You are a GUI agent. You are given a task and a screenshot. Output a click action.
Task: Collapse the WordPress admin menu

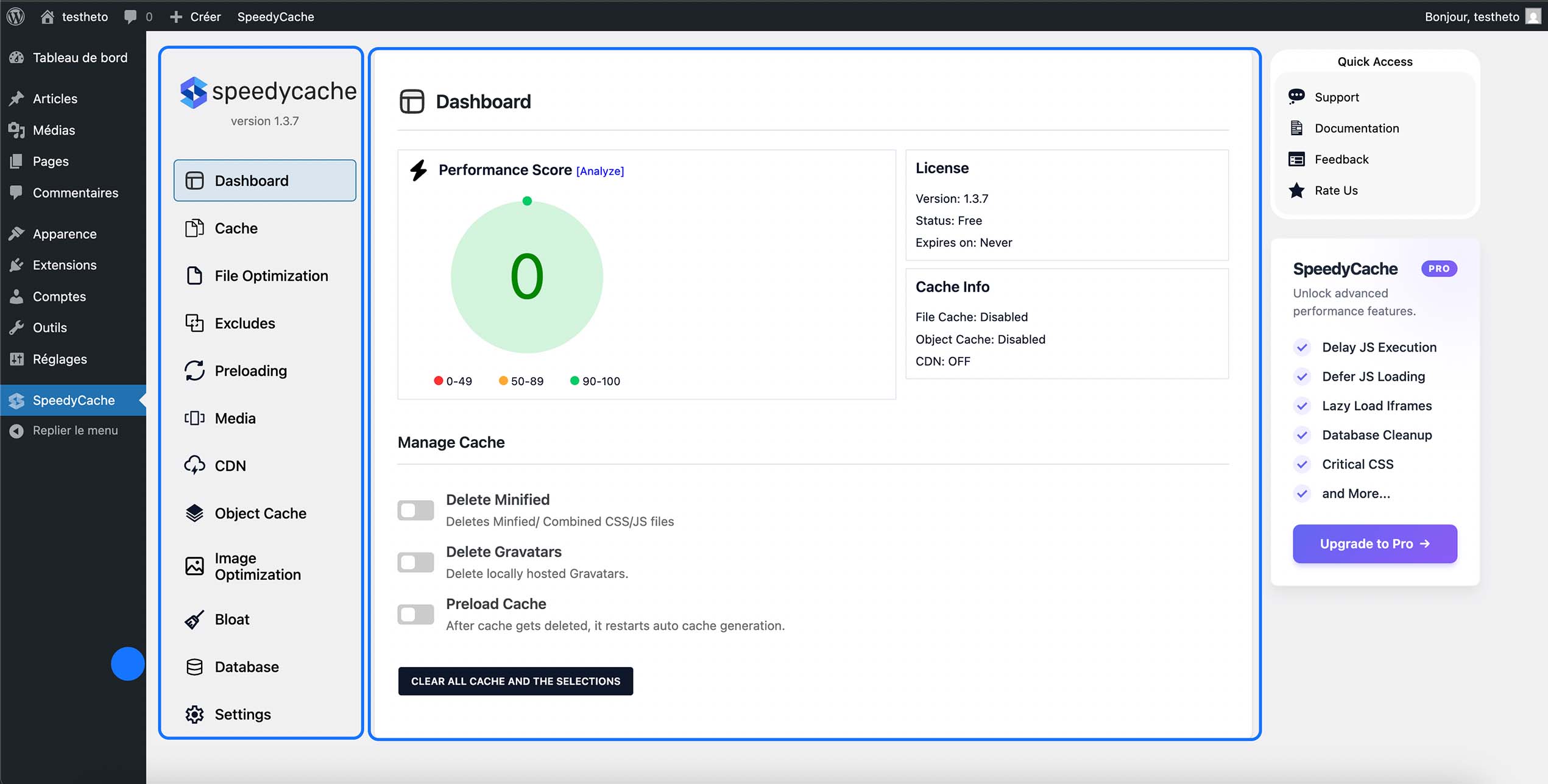point(75,430)
